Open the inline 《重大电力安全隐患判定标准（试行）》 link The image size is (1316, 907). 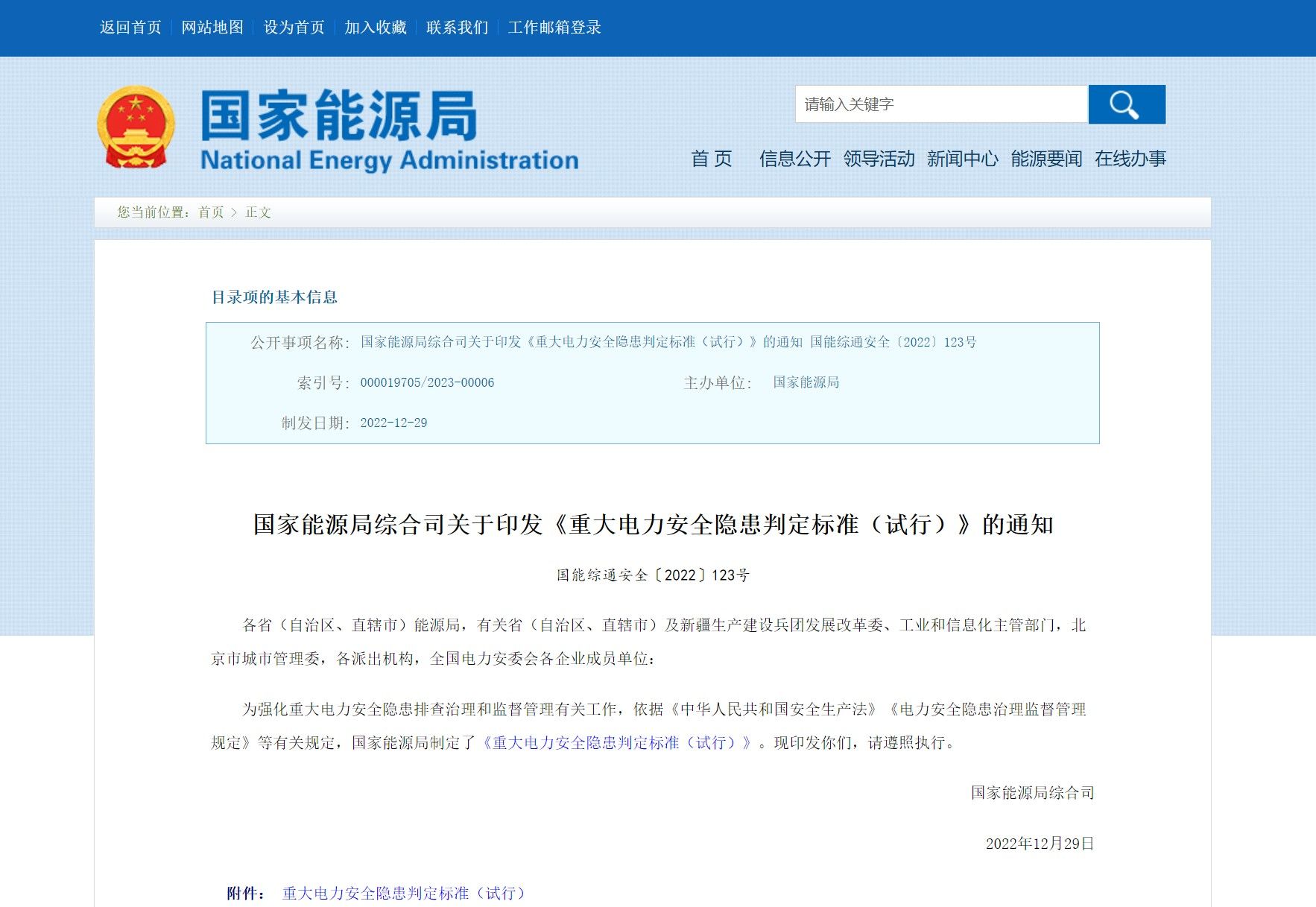(617, 743)
